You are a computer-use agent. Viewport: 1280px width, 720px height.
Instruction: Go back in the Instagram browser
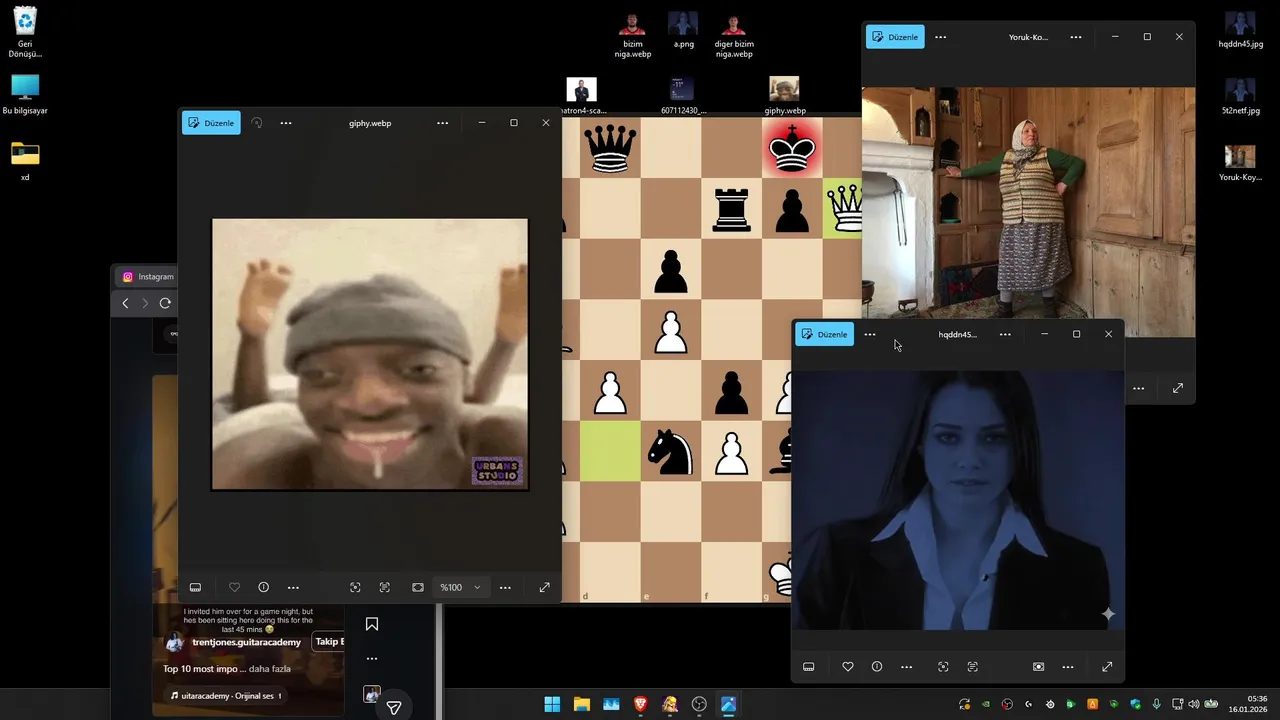click(125, 303)
